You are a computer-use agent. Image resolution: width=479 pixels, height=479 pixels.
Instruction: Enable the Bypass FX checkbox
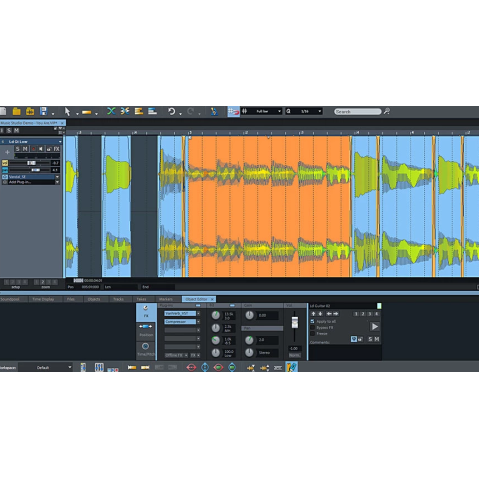(312, 328)
